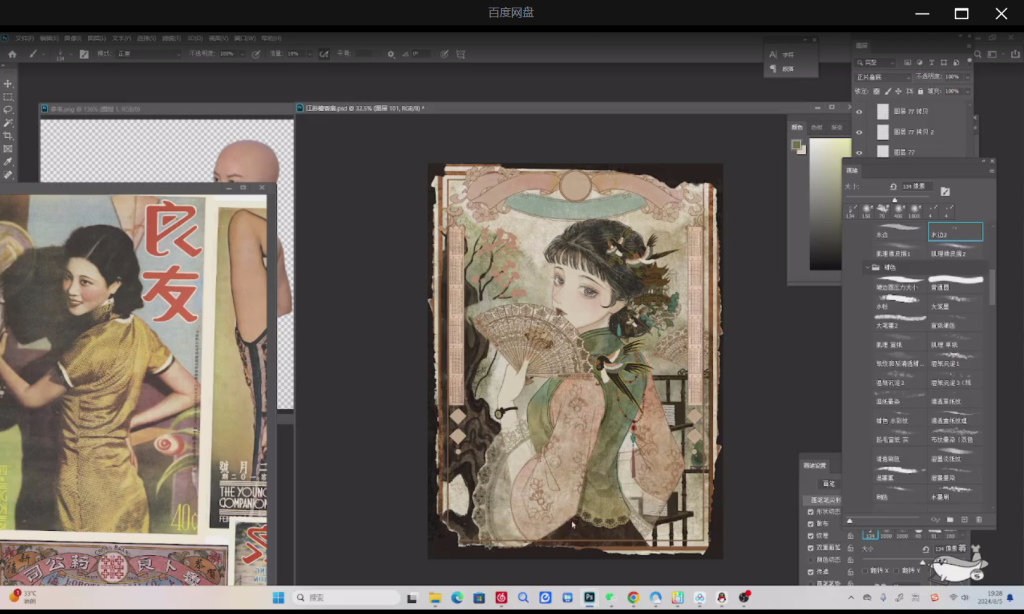1024x614 pixels.
Task: Delete brush with the trash icon in Brushes panel
Action: point(981,520)
